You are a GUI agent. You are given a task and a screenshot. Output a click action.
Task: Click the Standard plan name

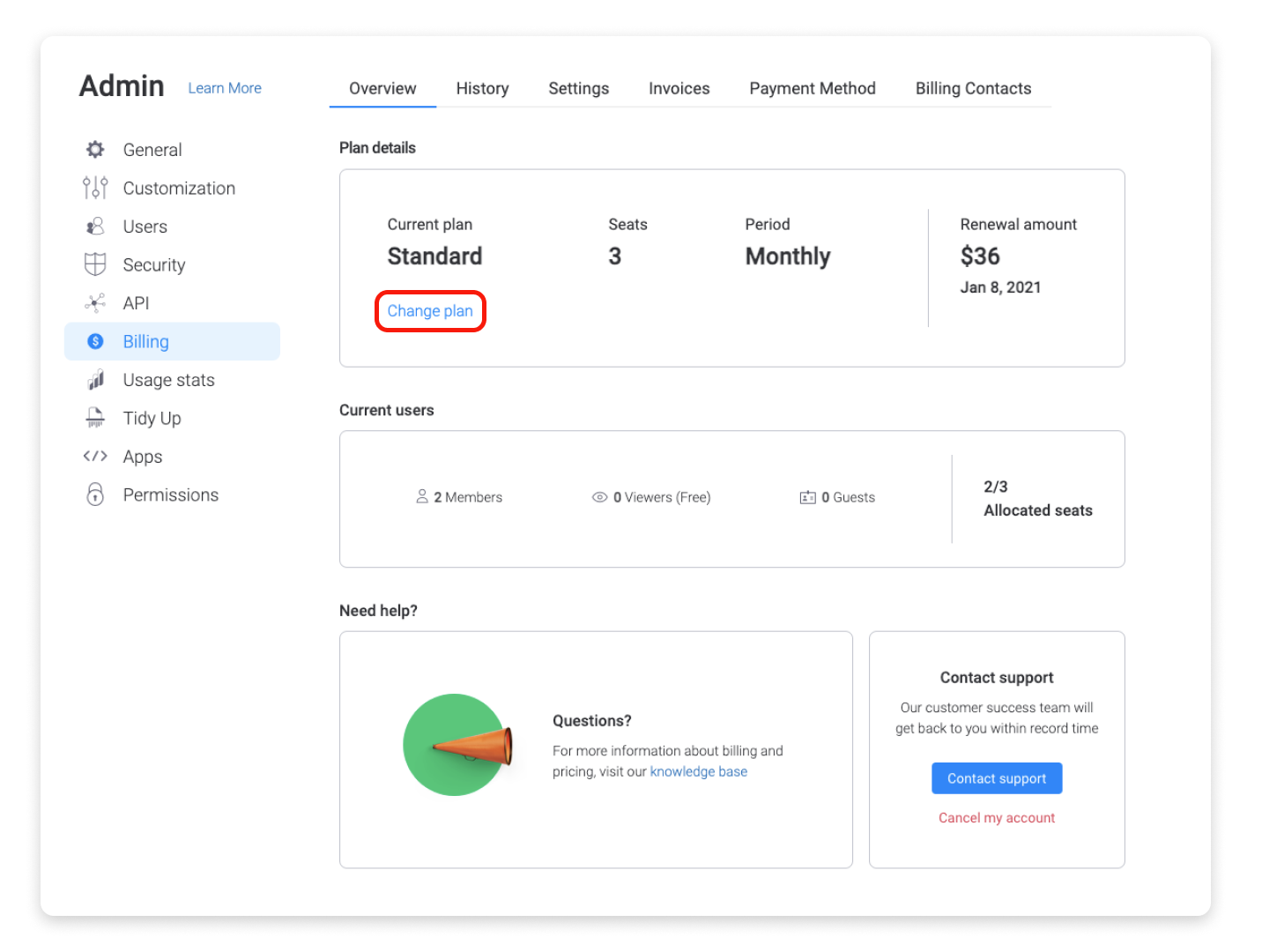point(434,257)
